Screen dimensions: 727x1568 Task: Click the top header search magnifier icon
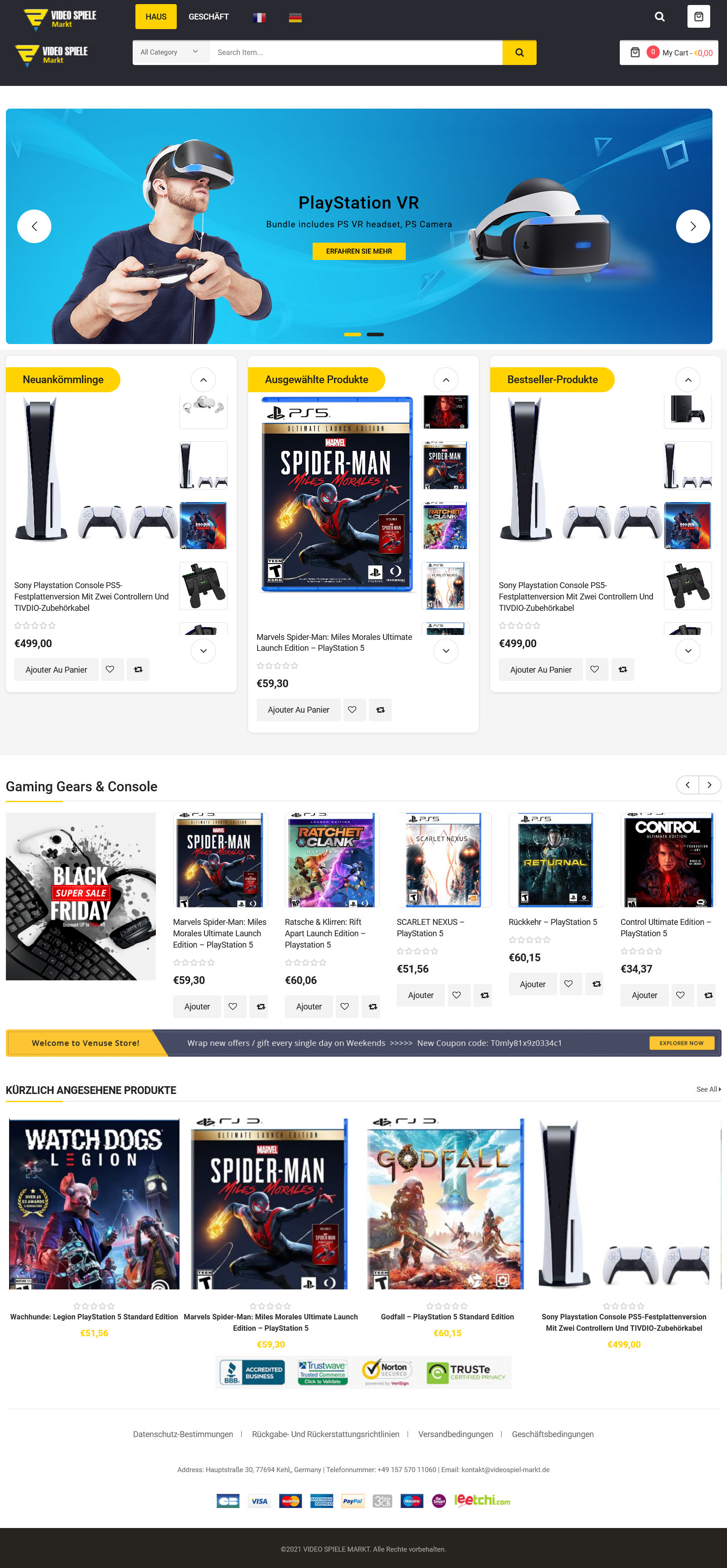(x=659, y=16)
